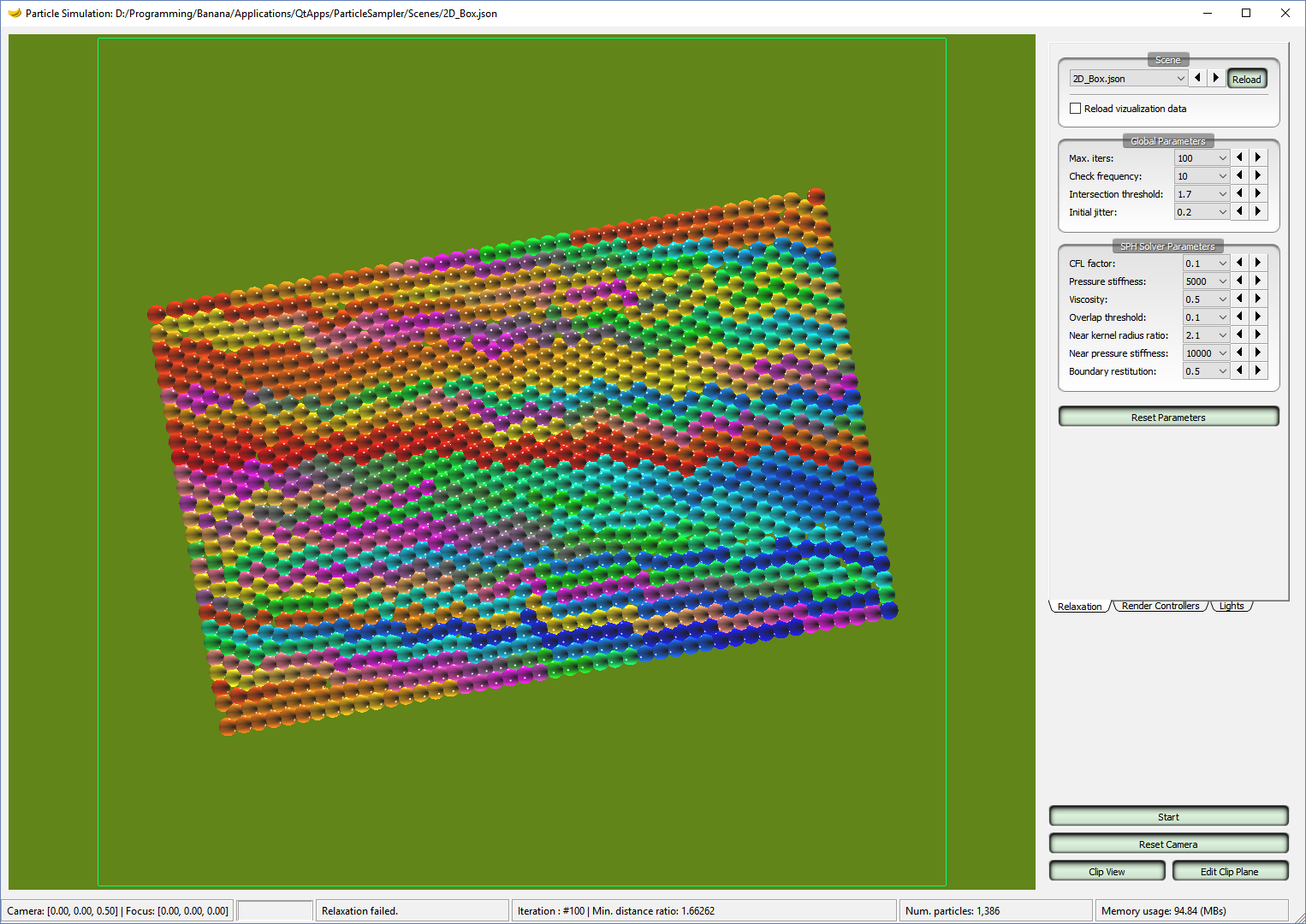The image size is (1306, 924).
Task: Decrease Boundary restitution with left arrow
Action: [x=1239, y=370]
